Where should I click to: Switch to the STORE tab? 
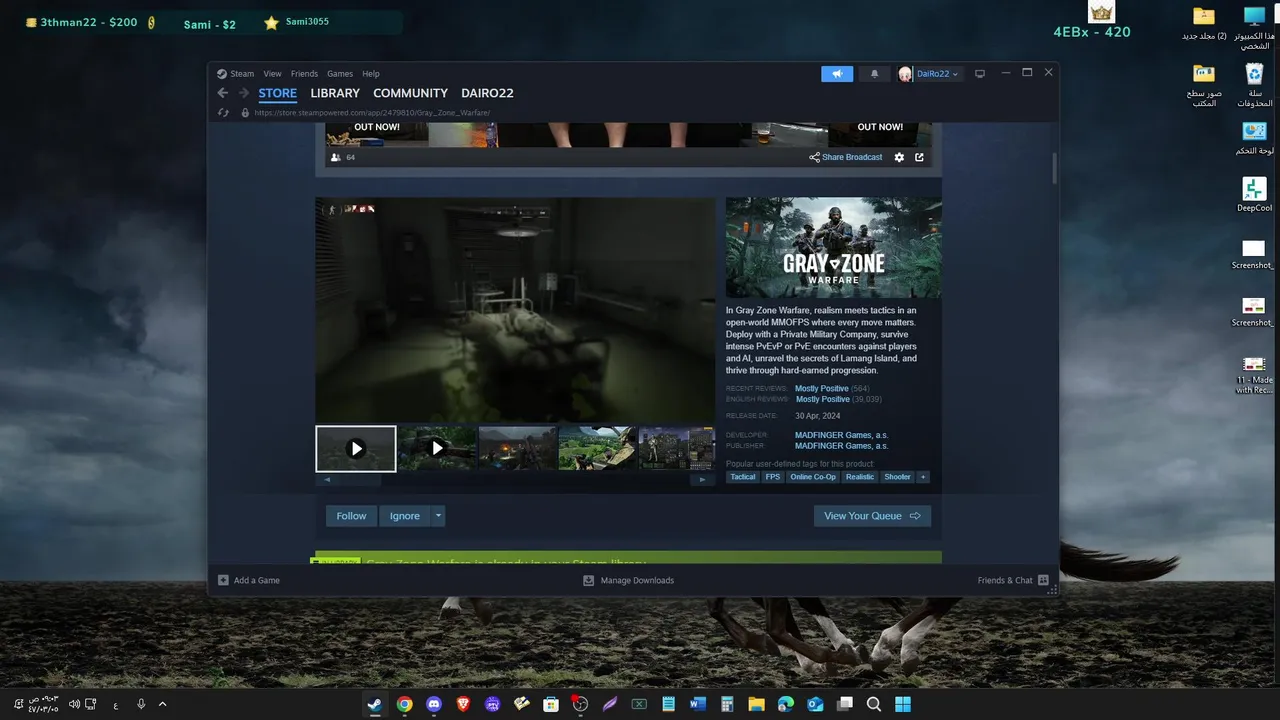278,93
